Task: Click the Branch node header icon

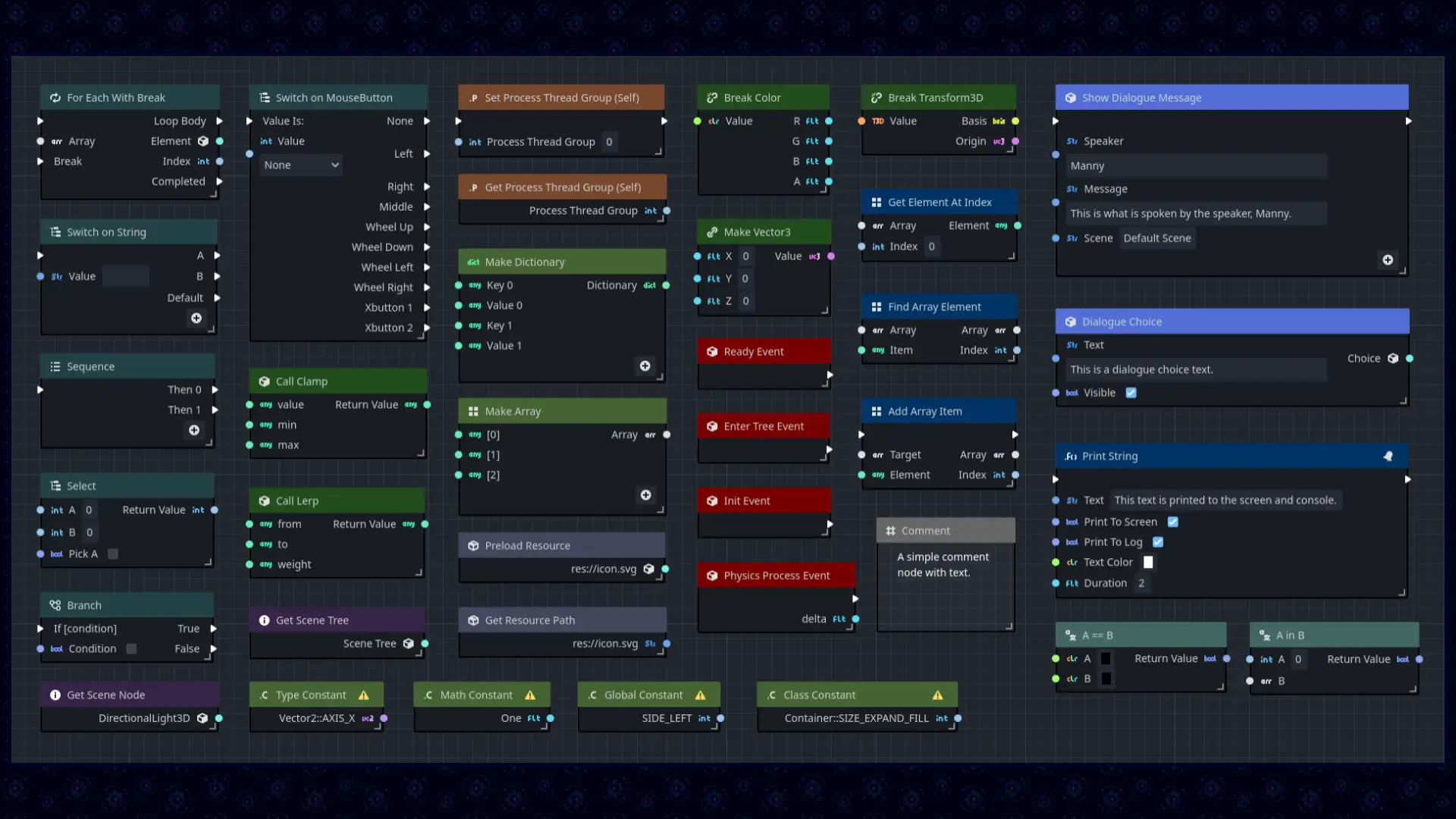Action: [55, 605]
